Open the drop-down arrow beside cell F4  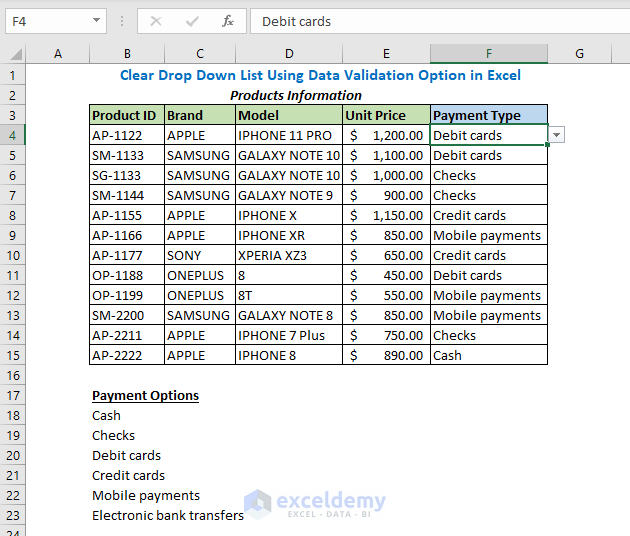point(556,135)
